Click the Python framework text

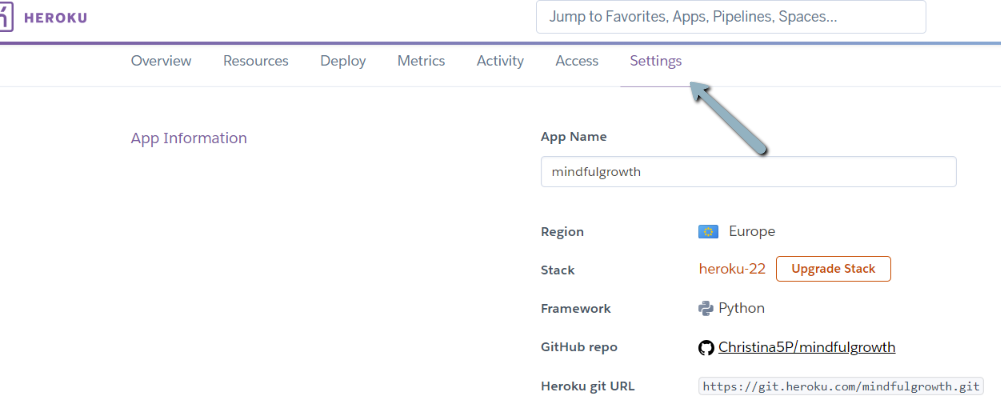[x=742, y=308]
